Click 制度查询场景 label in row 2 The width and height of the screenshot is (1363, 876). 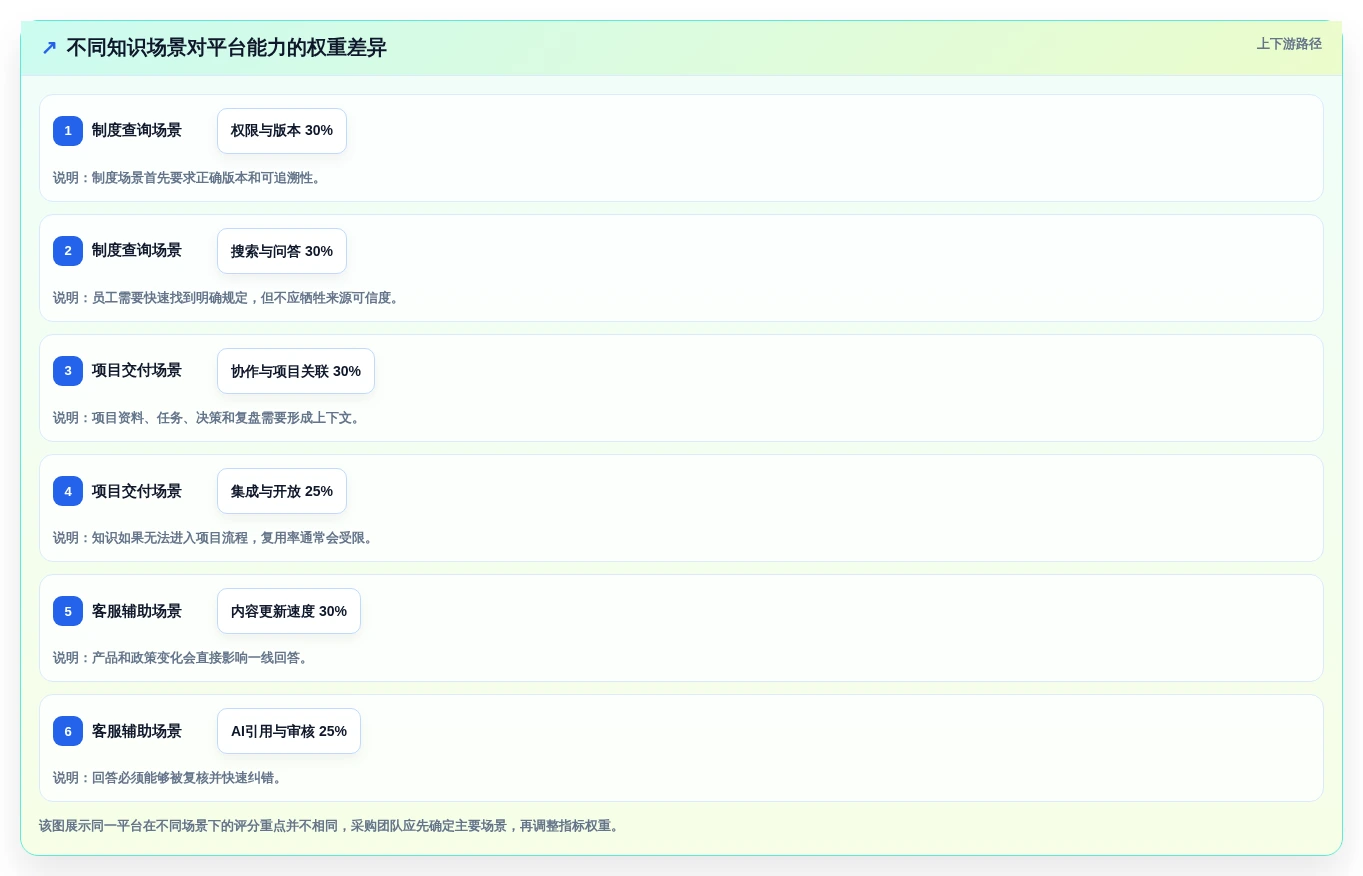pyautogui.click(x=137, y=251)
